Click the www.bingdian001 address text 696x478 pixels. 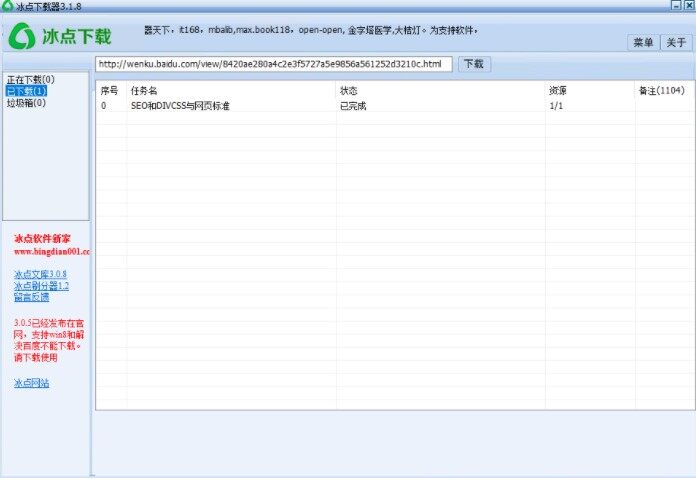(x=51, y=252)
